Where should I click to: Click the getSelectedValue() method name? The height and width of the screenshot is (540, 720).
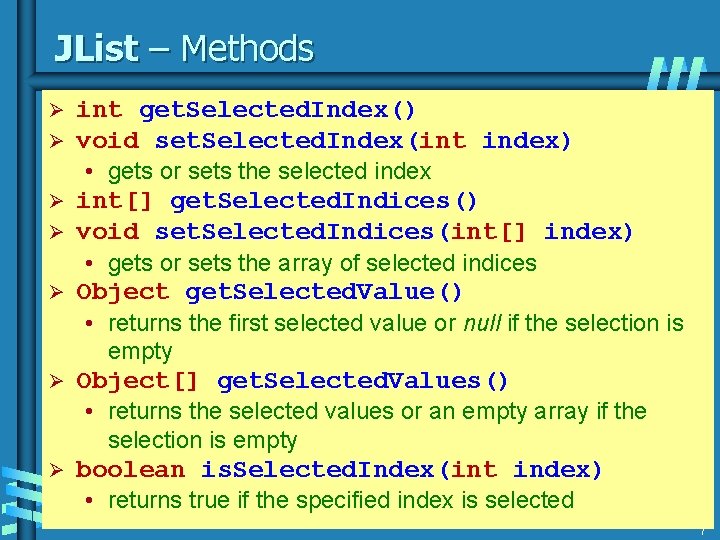(324, 292)
